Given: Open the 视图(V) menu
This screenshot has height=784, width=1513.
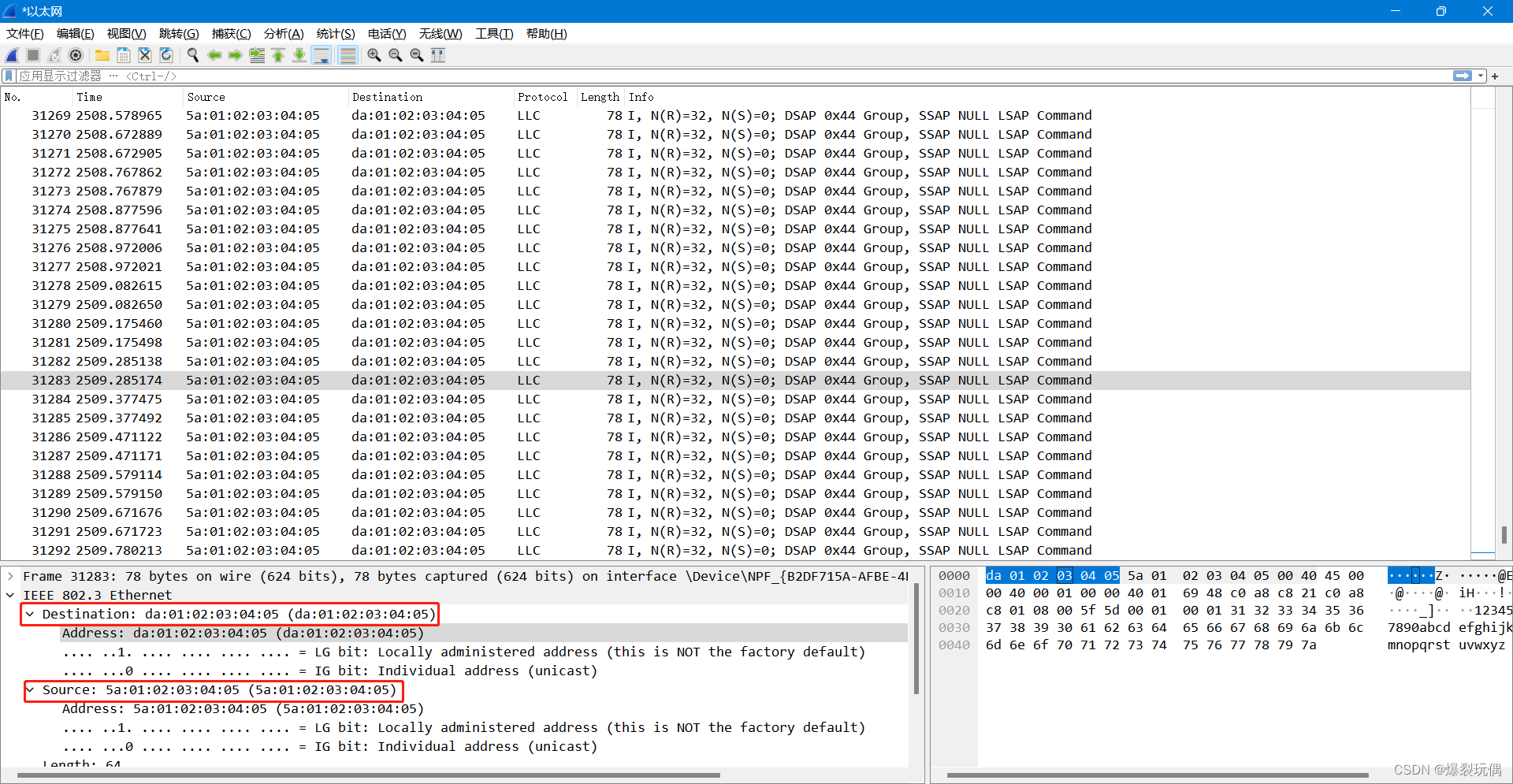Looking at the screenshot, I should 127,34.
